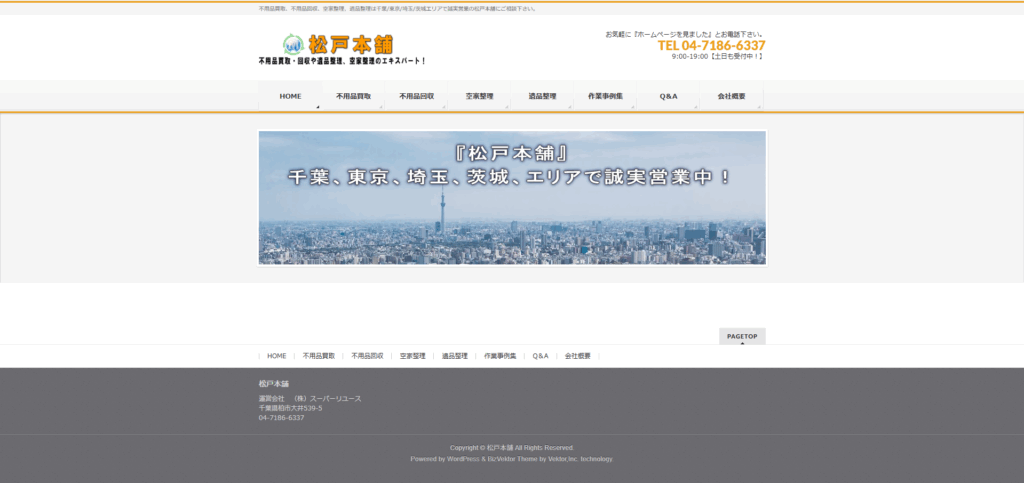Open 会社概要 link in the footer menu
The height and width of the screenshot is (483, 1024).
click(578, 356)
